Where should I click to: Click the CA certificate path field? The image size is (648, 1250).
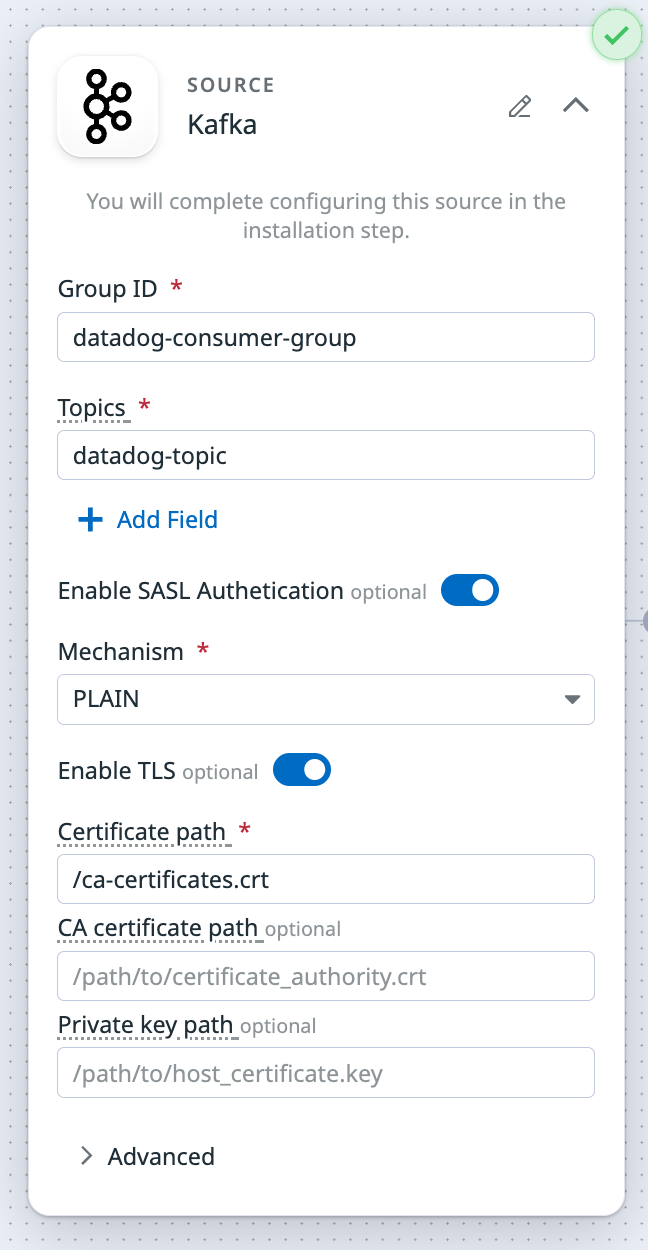(x=326, y=976)
